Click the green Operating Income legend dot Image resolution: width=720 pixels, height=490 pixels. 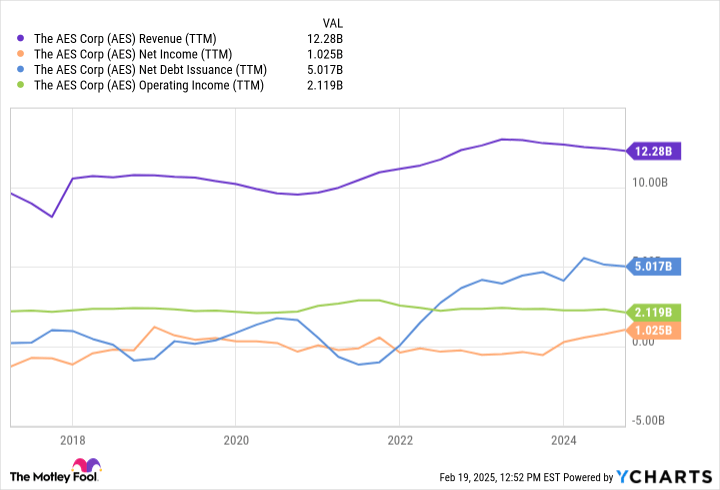pyautogui.click(x=20, y=85)
